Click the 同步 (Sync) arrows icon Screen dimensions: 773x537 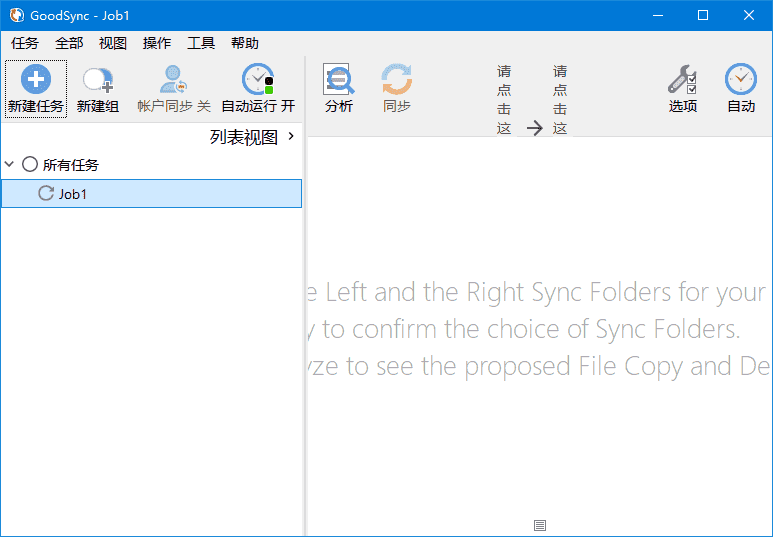tap(397, 80)
